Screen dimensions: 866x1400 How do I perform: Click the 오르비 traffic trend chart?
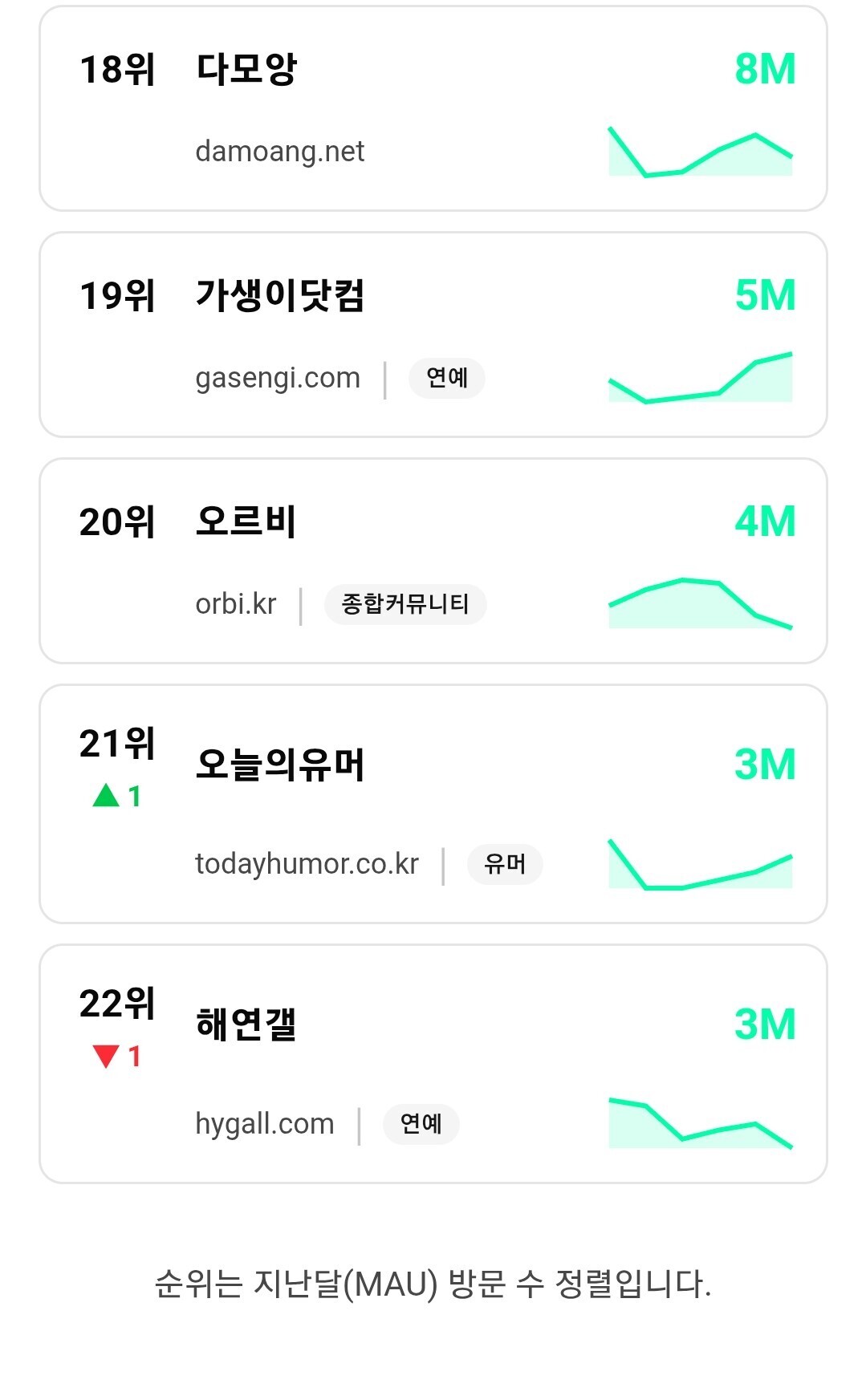[x=700, y=603]
